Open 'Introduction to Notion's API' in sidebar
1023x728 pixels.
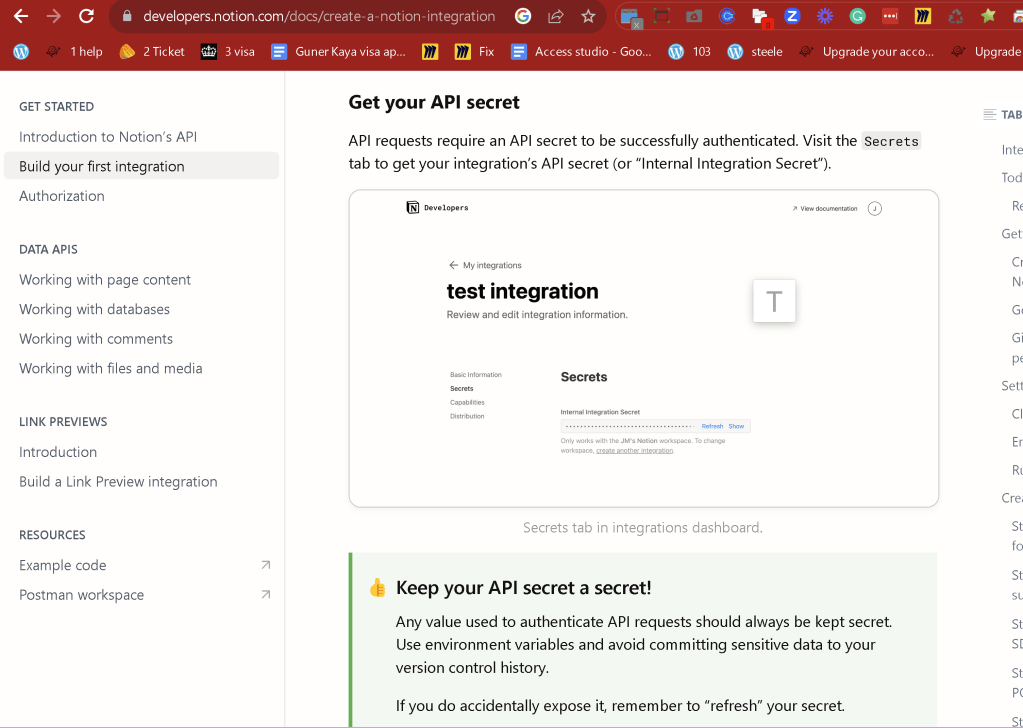pos(108,137)
